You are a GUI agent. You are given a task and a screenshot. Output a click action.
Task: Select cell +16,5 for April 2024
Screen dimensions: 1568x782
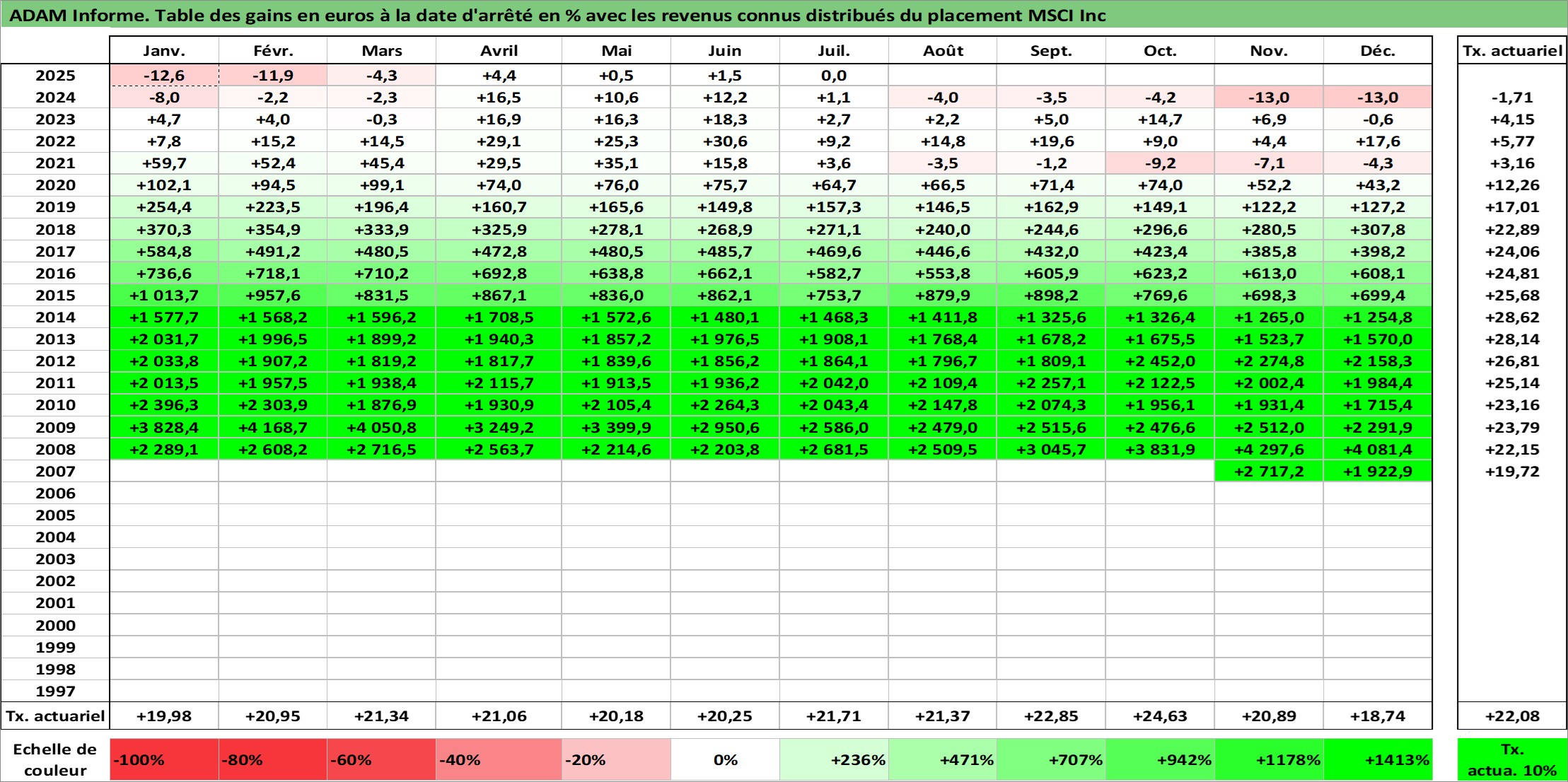point(499,98)
